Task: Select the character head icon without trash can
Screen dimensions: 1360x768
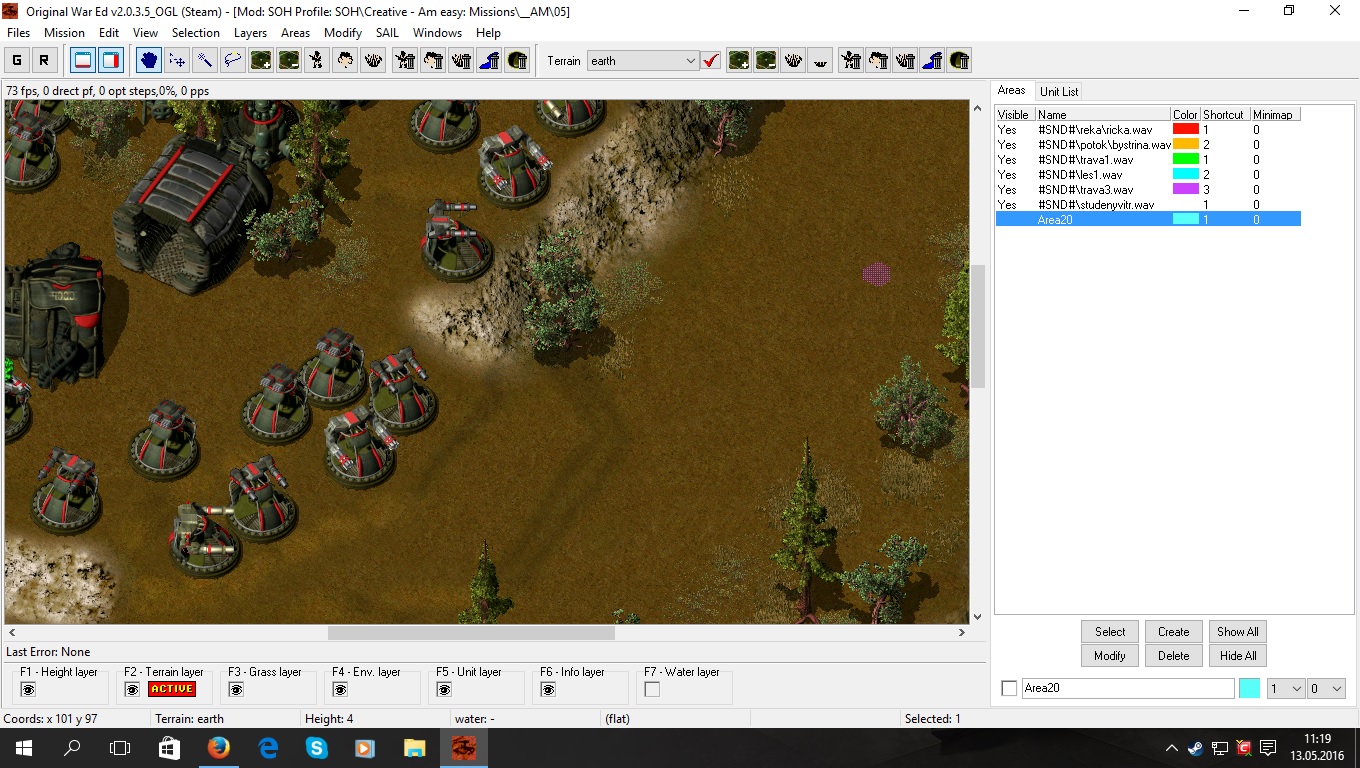Action: point(345,60)
